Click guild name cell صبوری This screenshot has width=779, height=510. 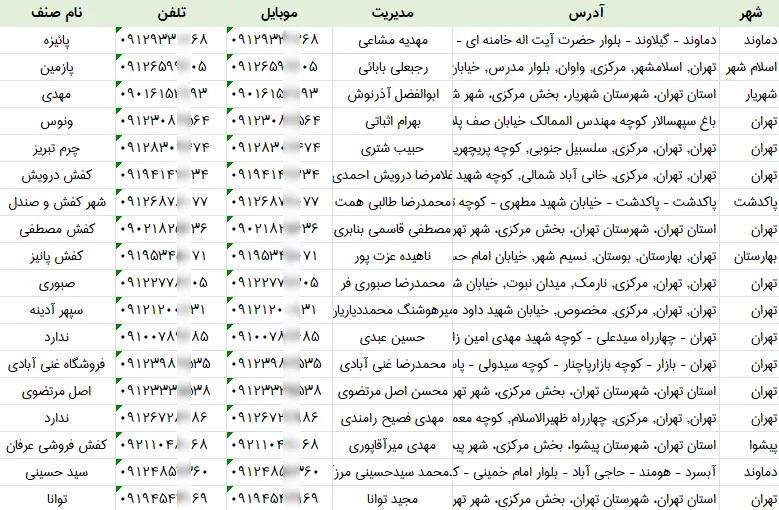coord(57,283)
